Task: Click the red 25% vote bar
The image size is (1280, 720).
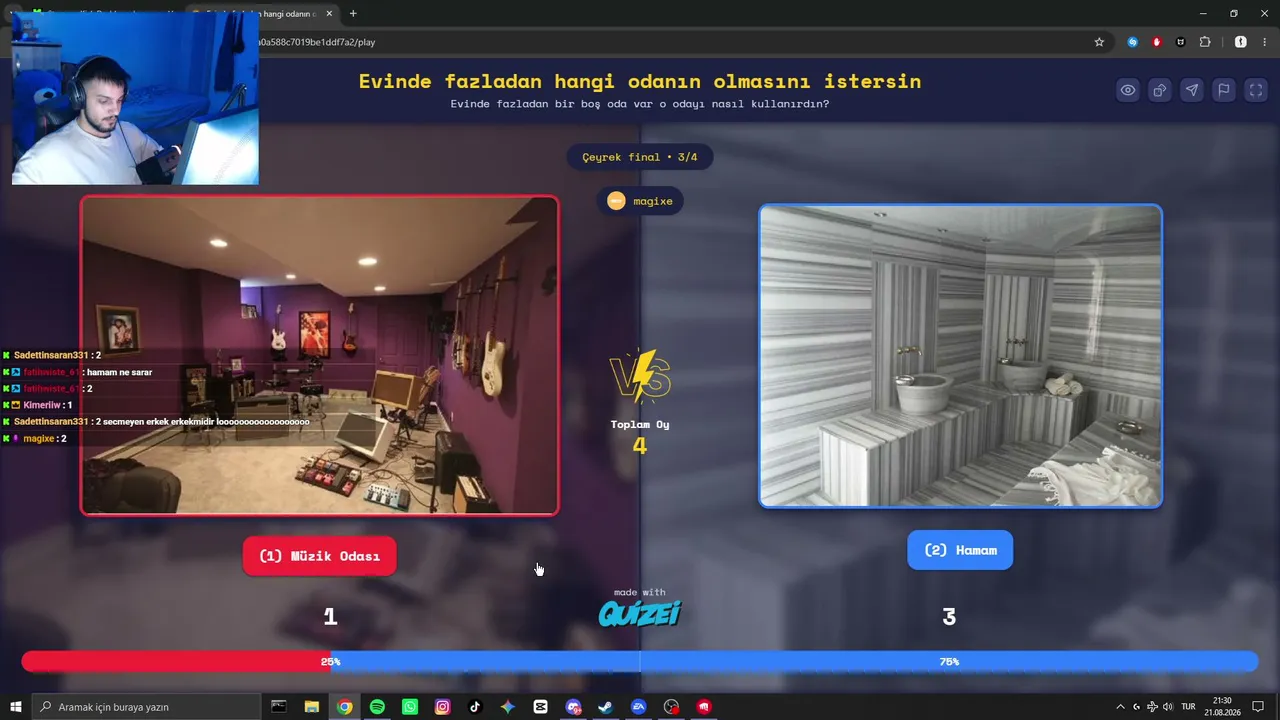Action: (176, 662)
